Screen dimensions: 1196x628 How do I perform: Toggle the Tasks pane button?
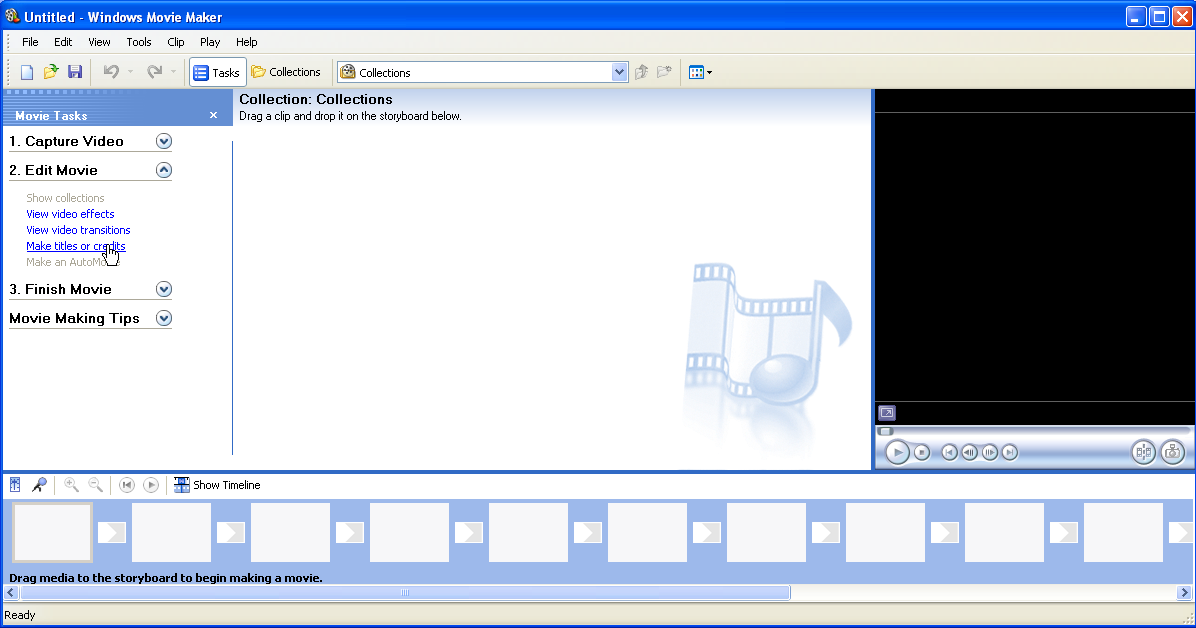pos(217,72)
